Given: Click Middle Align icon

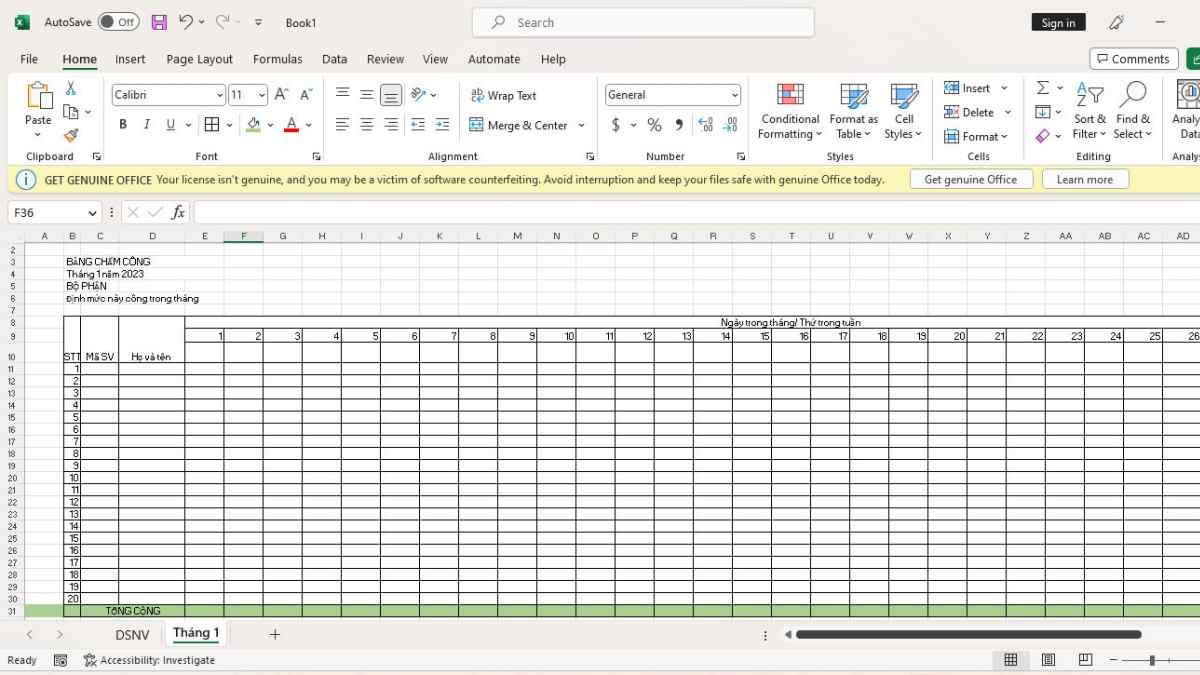Looking at the screenshot, I should (367, 95).
